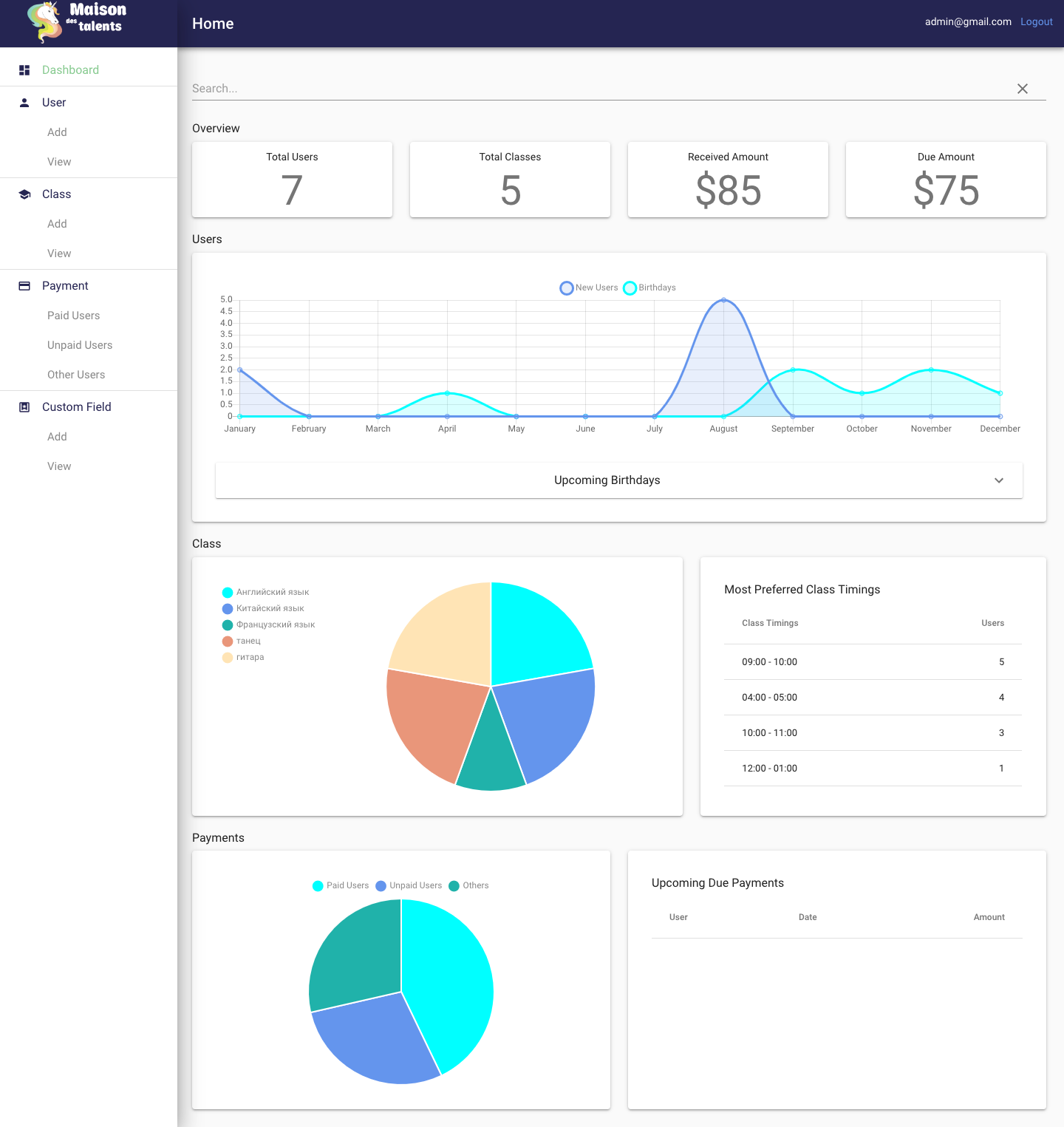Select the 10:00 - 11:00 timing row
Viewport: 1064px width, 1127px height.
click(x=873, y=733)
